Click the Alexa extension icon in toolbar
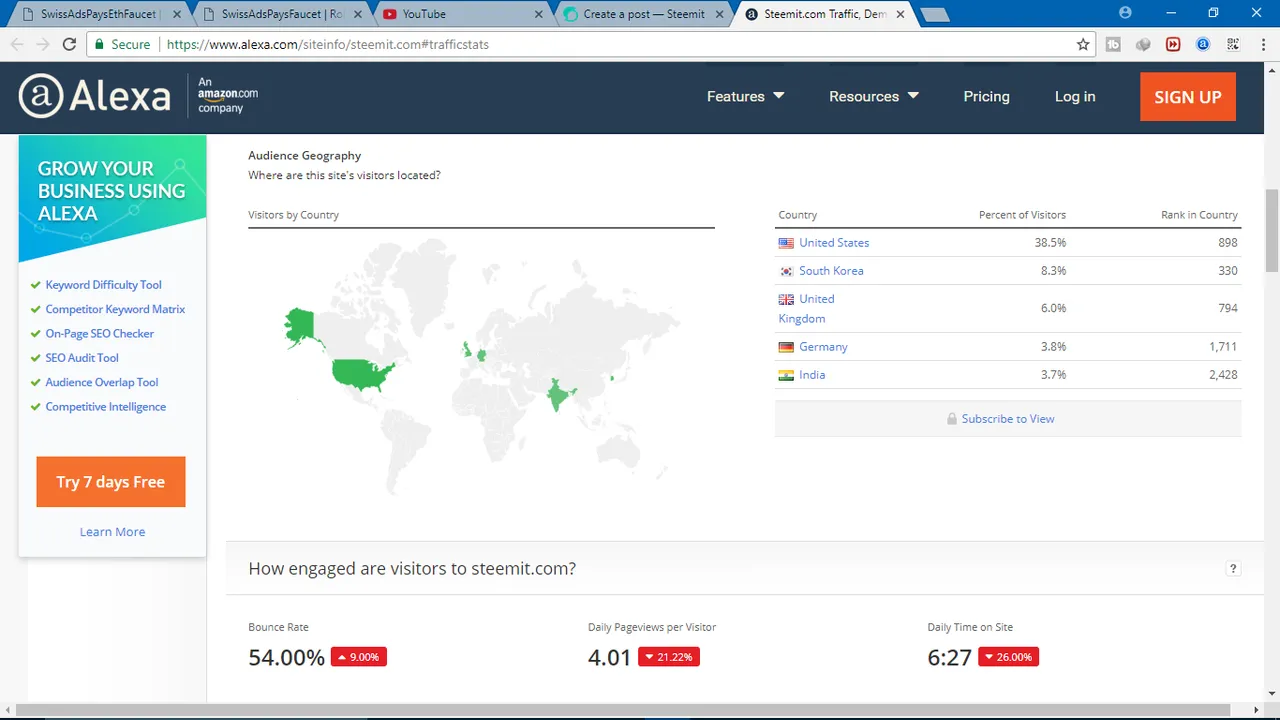The image size is (1280, 720). pyautogui.click(x=1203, y=44)
